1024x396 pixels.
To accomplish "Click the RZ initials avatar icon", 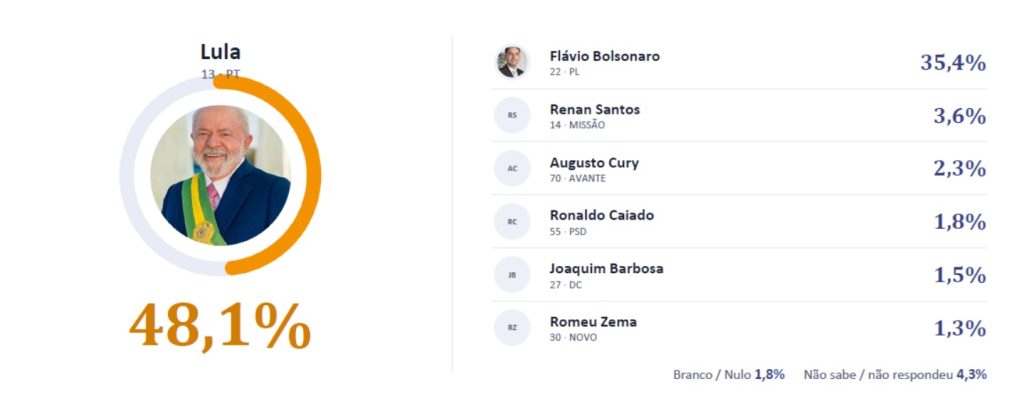I will 511,328.
